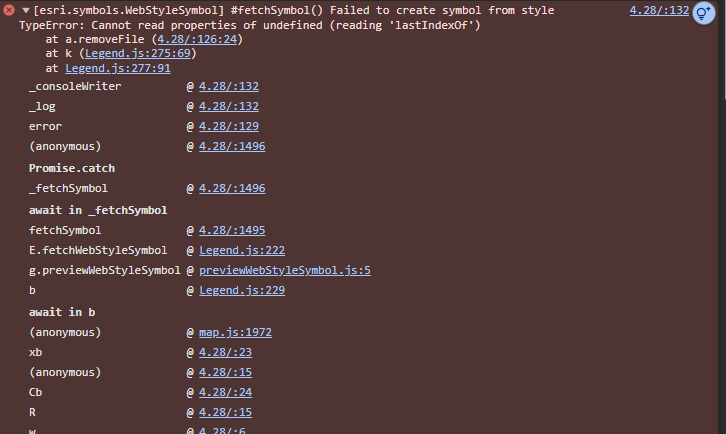Open the fetchSymbol 4.28/:1495 link

[x=232, y=230]
